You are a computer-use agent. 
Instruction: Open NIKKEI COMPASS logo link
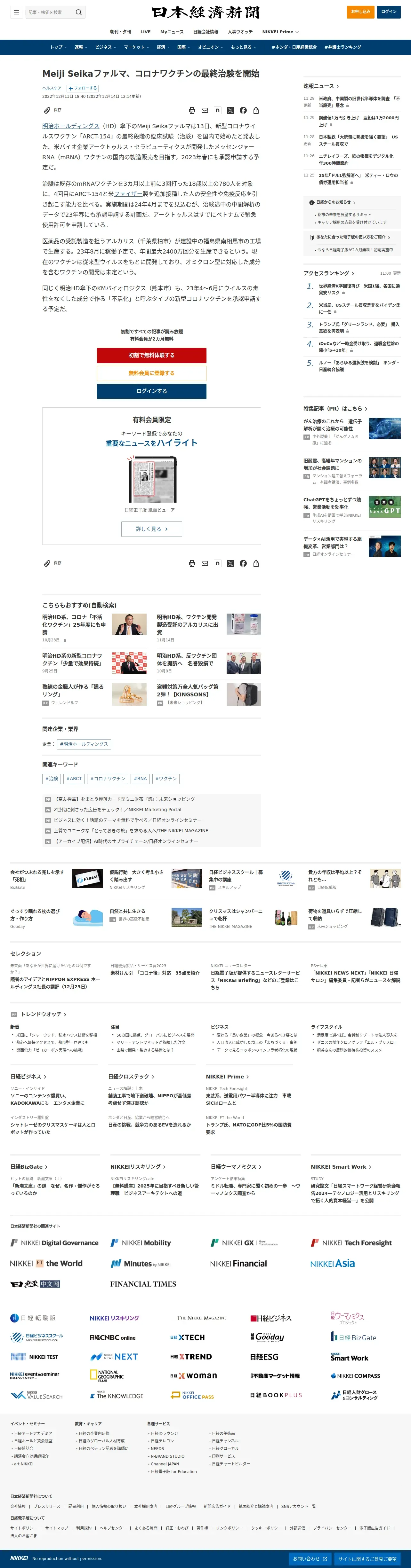click(355, 1376)
